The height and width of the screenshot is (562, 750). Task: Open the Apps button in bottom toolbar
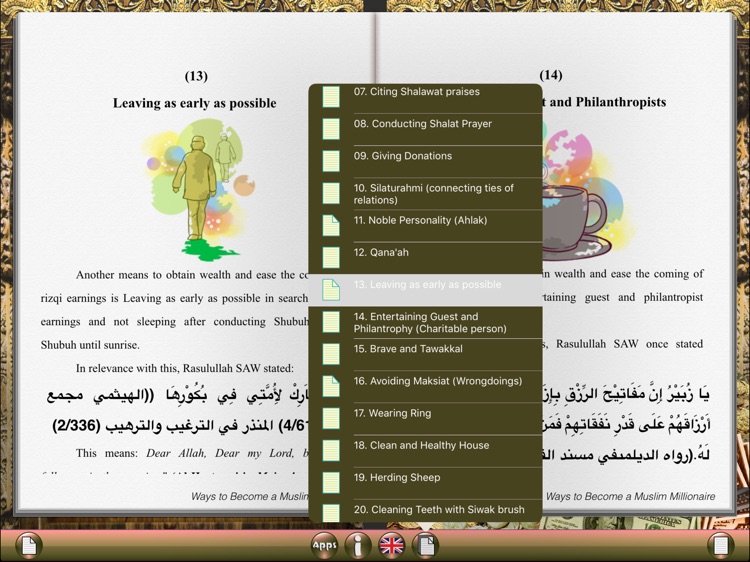tap(325, 545)
